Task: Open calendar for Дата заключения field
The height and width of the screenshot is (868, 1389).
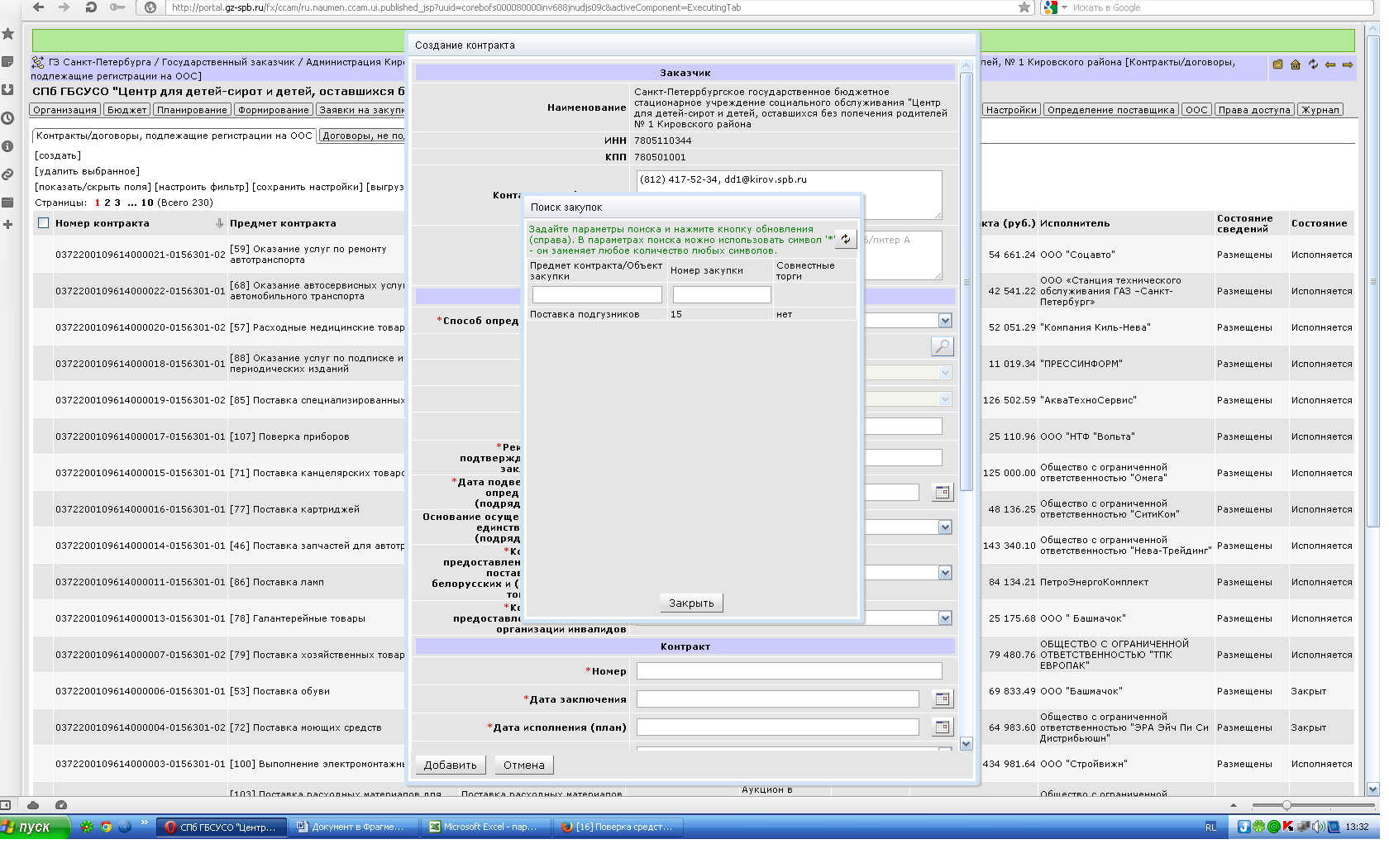Action: (x=942, y=699)
